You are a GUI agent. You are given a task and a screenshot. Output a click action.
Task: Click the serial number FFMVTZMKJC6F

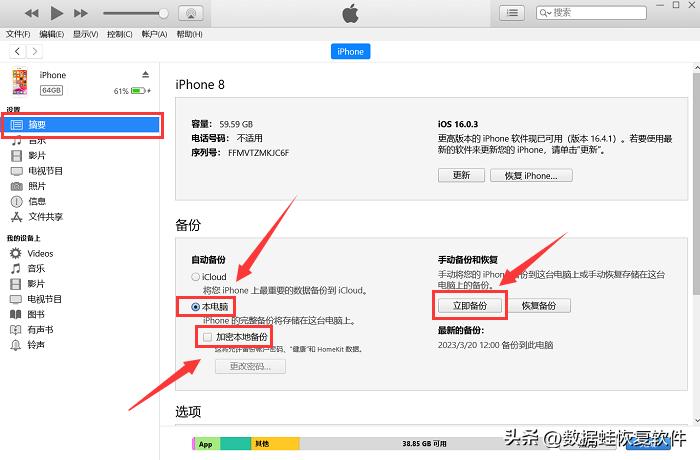pos(258,153)
